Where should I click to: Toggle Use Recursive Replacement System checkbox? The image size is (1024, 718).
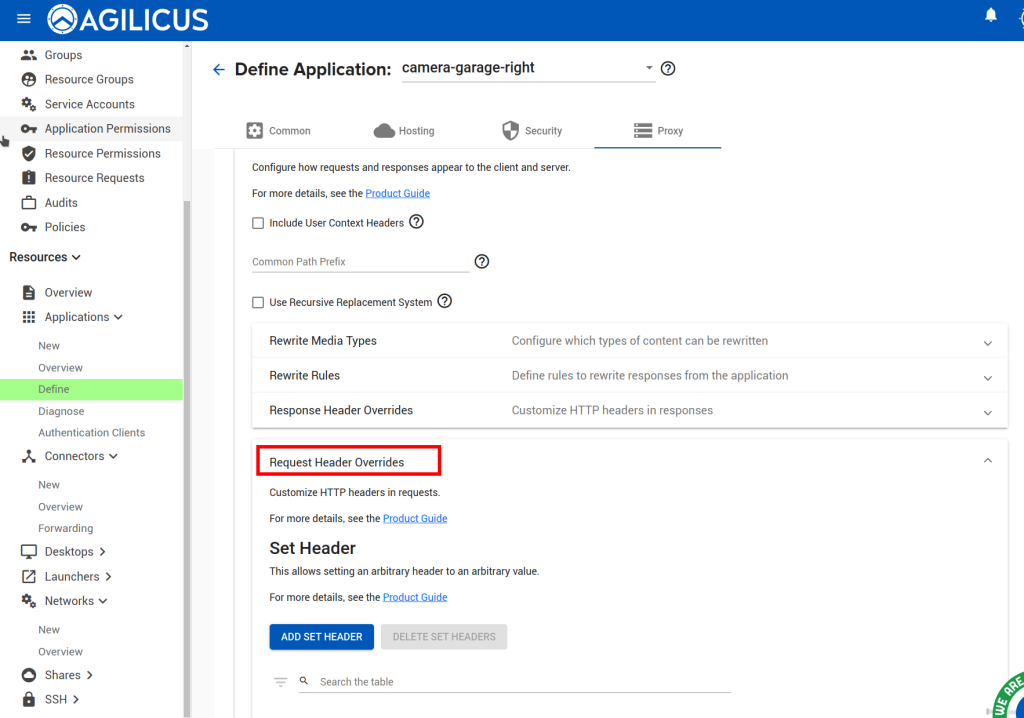258,302
